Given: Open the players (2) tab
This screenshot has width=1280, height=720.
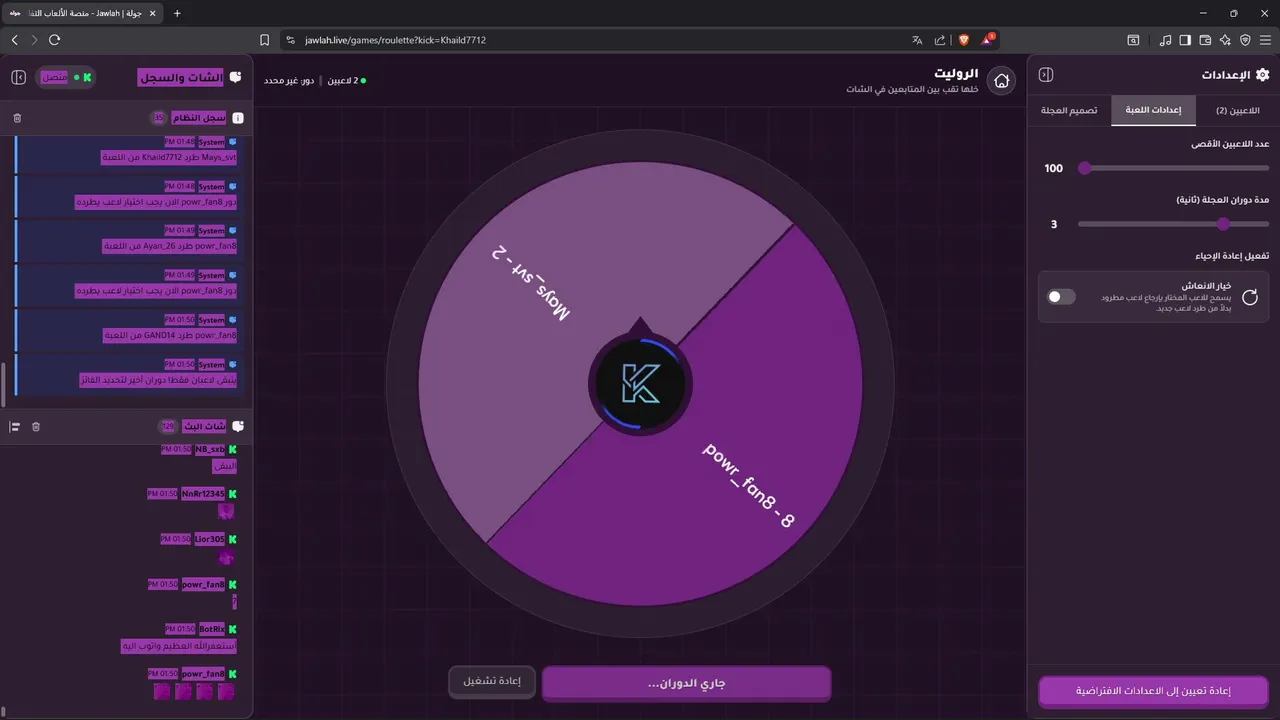Looking at the screenshot, I should tap(1237, 110).
